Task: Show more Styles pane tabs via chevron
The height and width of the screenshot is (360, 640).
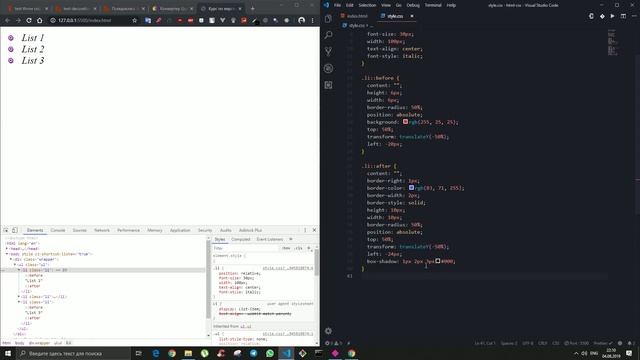Action: [291, 239]
